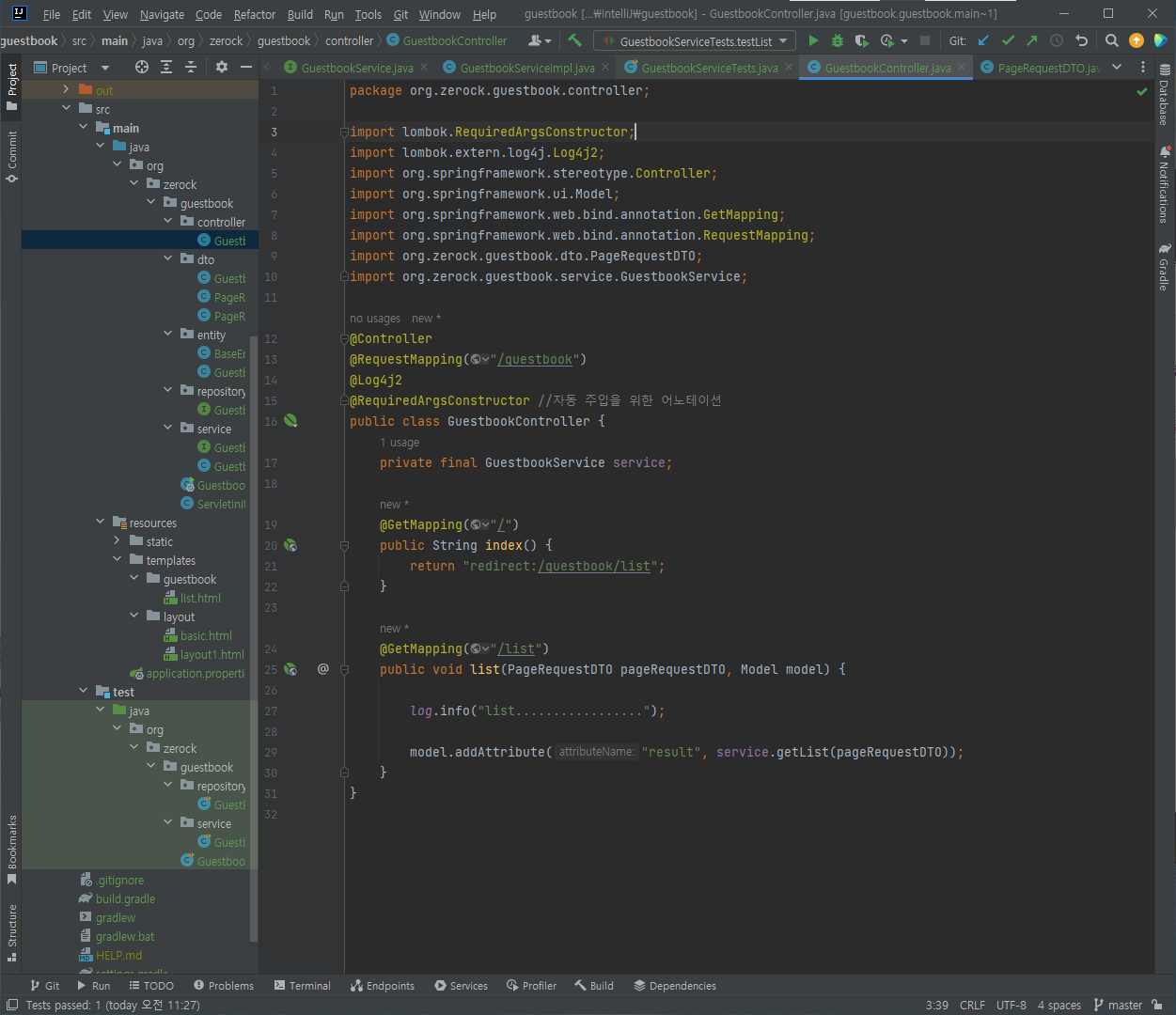Collapse the src folder in the tree
1176x1015 pixels.
[66, 109]
